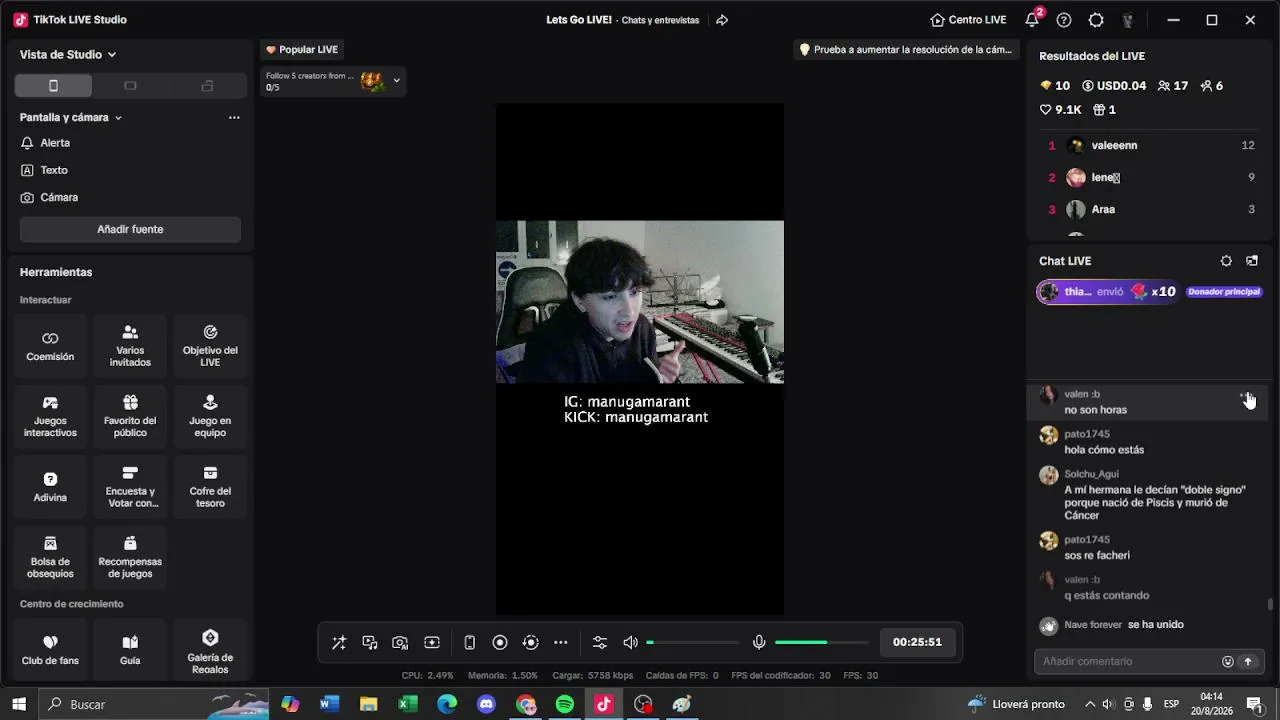1280x720 pixels.
Task: Select valeeenn in the ranking list
Action: 1150,145
